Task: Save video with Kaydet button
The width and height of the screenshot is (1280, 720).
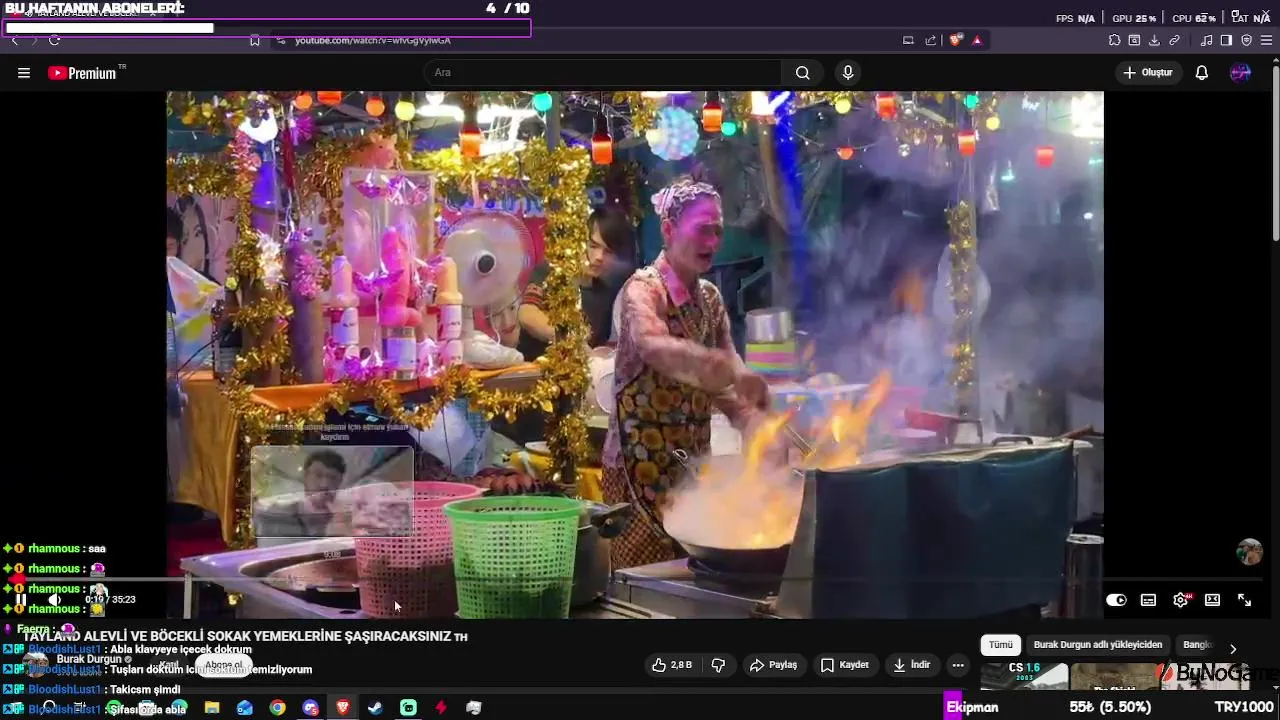Action: click(845, 665)
